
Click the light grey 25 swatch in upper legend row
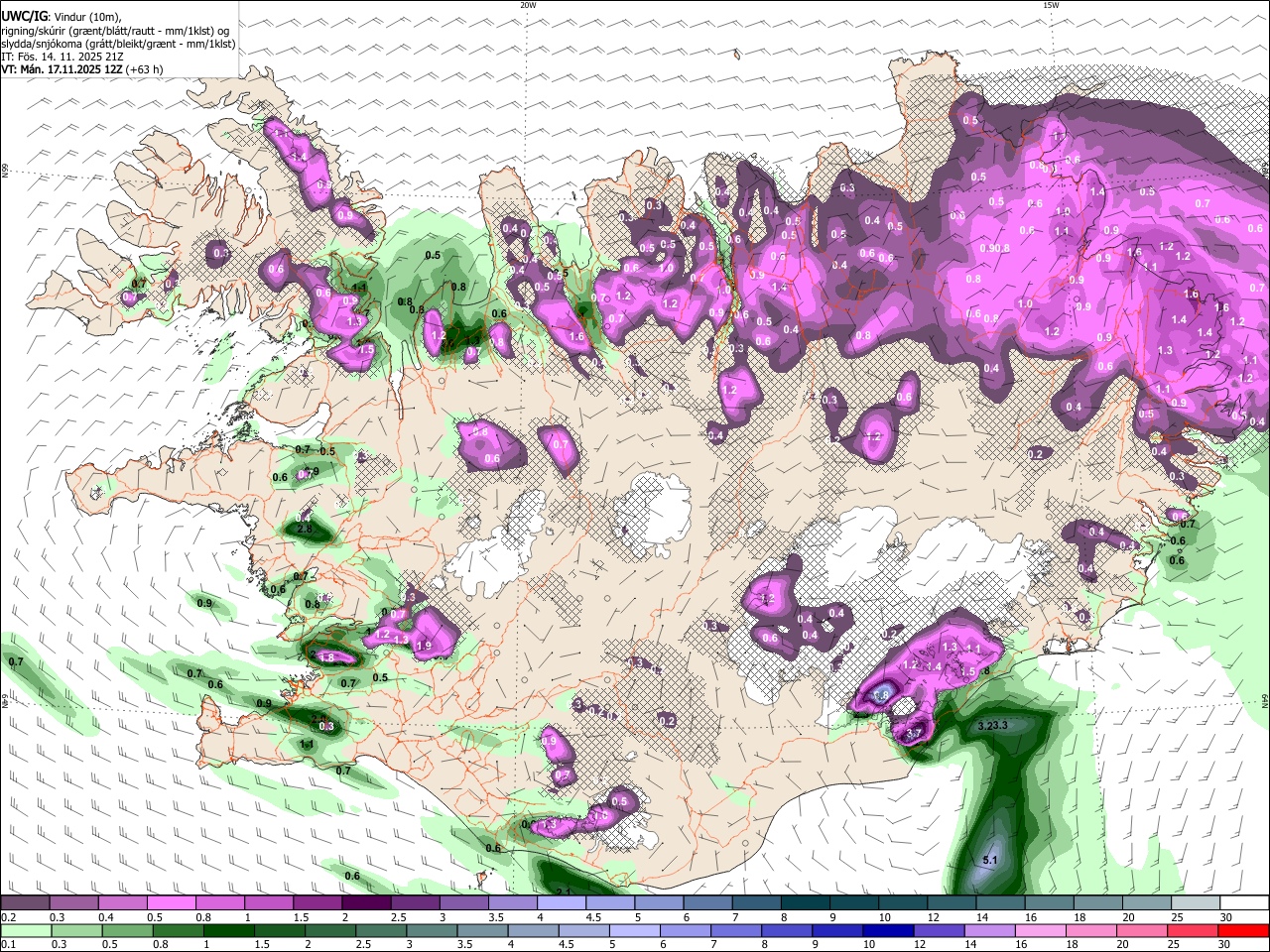pyautogui.click(x=1196, y=903)
